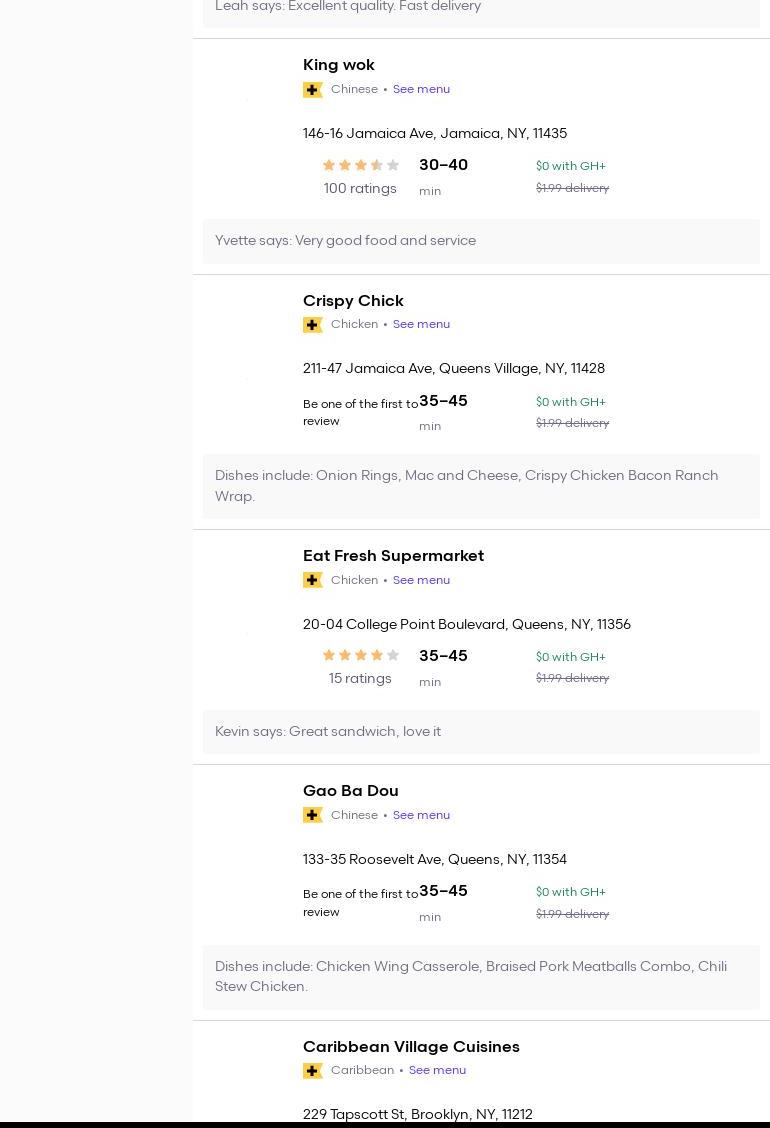Open See menu link for King wok
This screenshot has height=1128, width=770.
point(421,89)
